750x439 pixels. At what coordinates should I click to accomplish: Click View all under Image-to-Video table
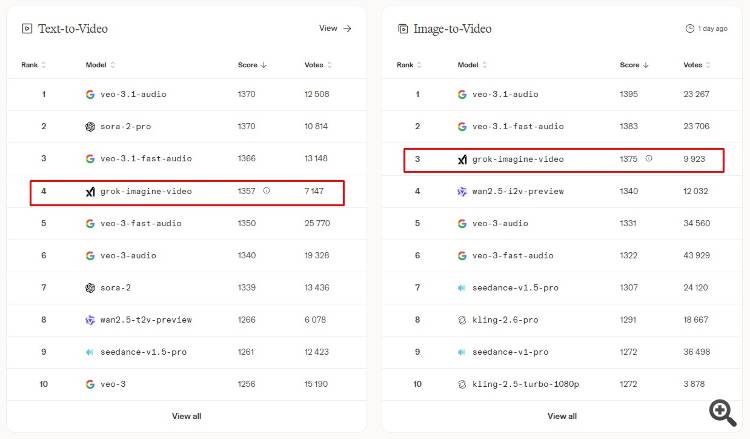click(562, 416)
